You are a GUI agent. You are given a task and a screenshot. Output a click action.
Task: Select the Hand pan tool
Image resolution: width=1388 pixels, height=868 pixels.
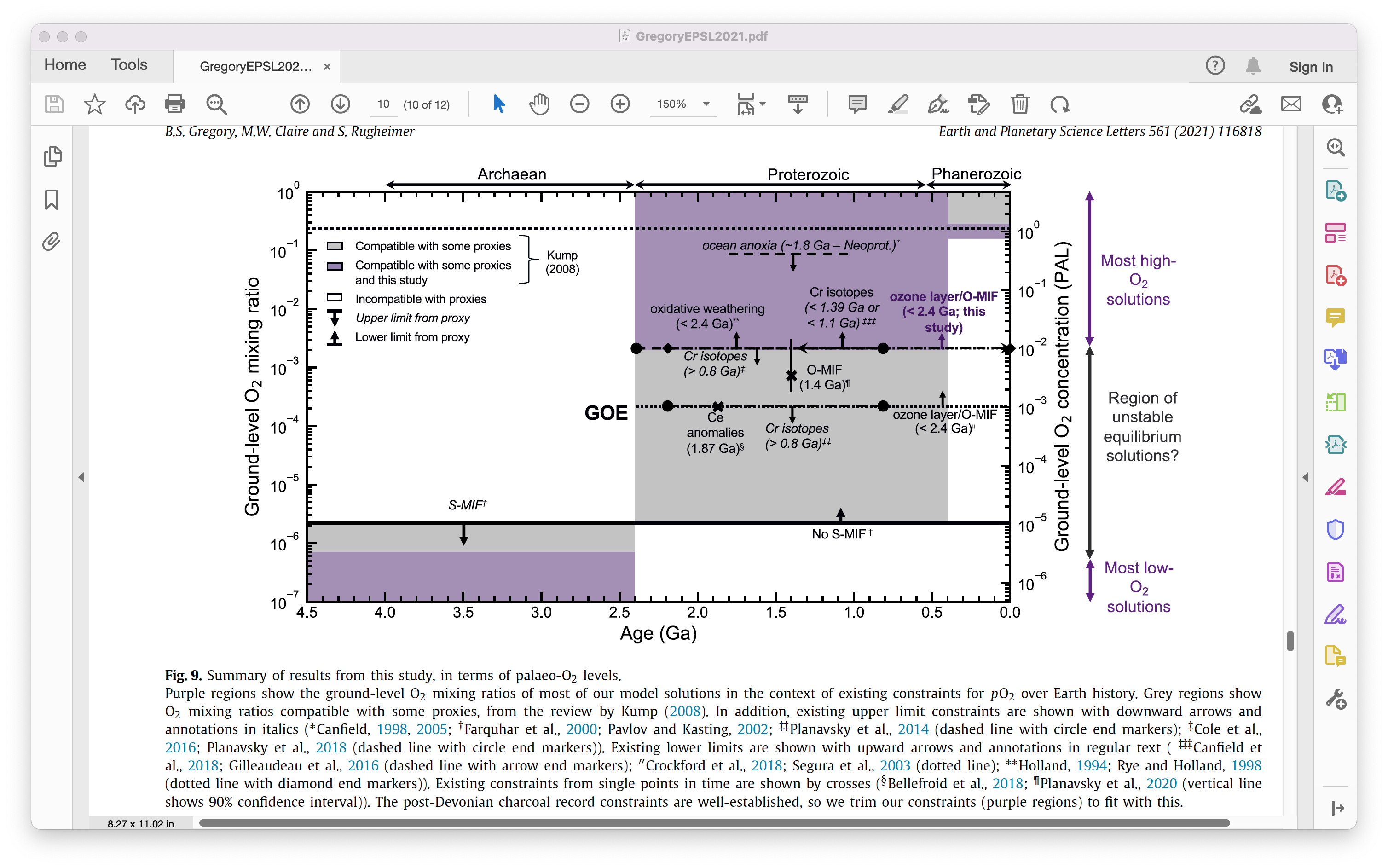click(539, 104)
